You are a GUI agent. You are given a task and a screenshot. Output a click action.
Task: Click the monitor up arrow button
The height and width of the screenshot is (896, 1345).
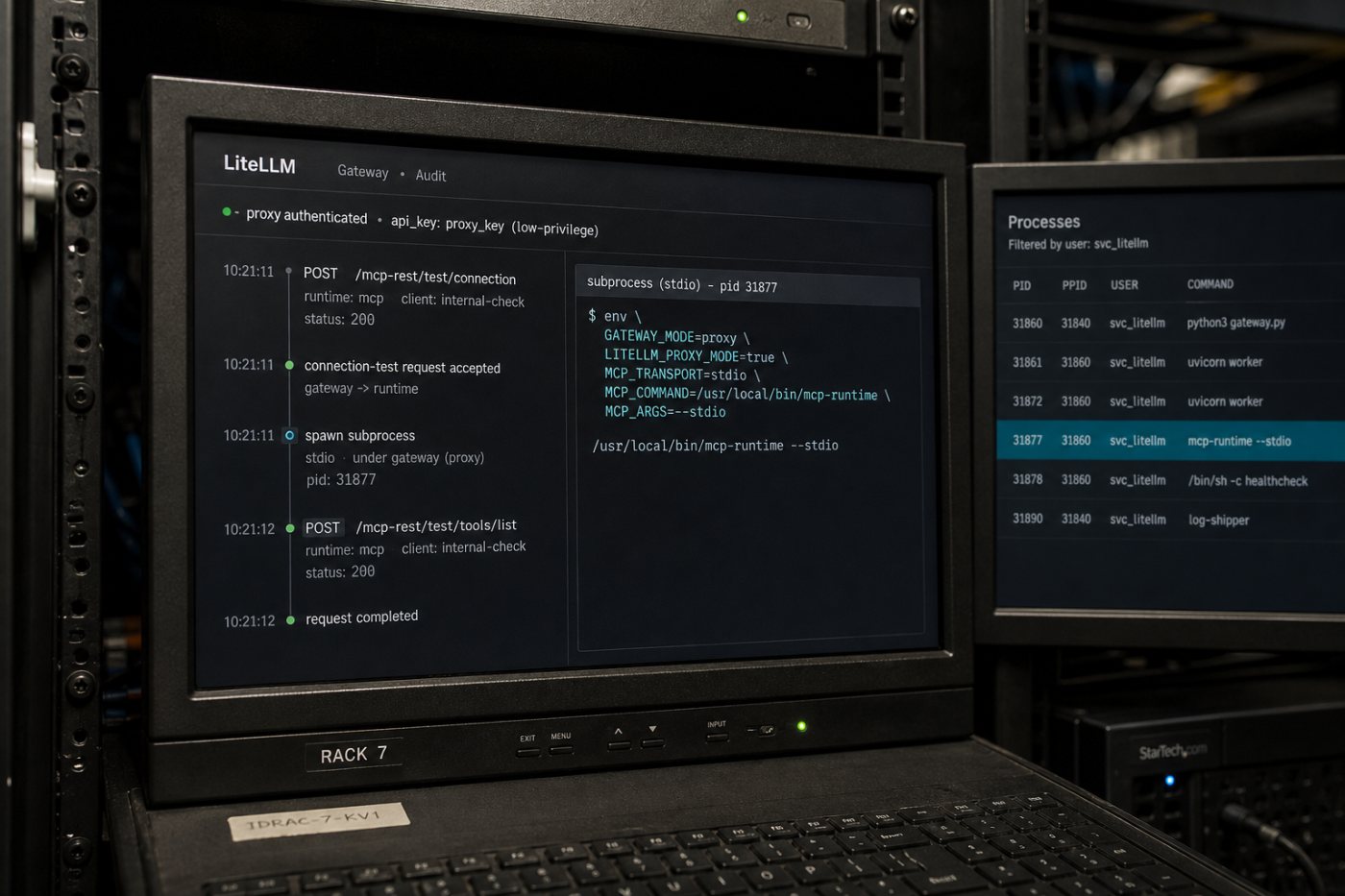[619, 744]
